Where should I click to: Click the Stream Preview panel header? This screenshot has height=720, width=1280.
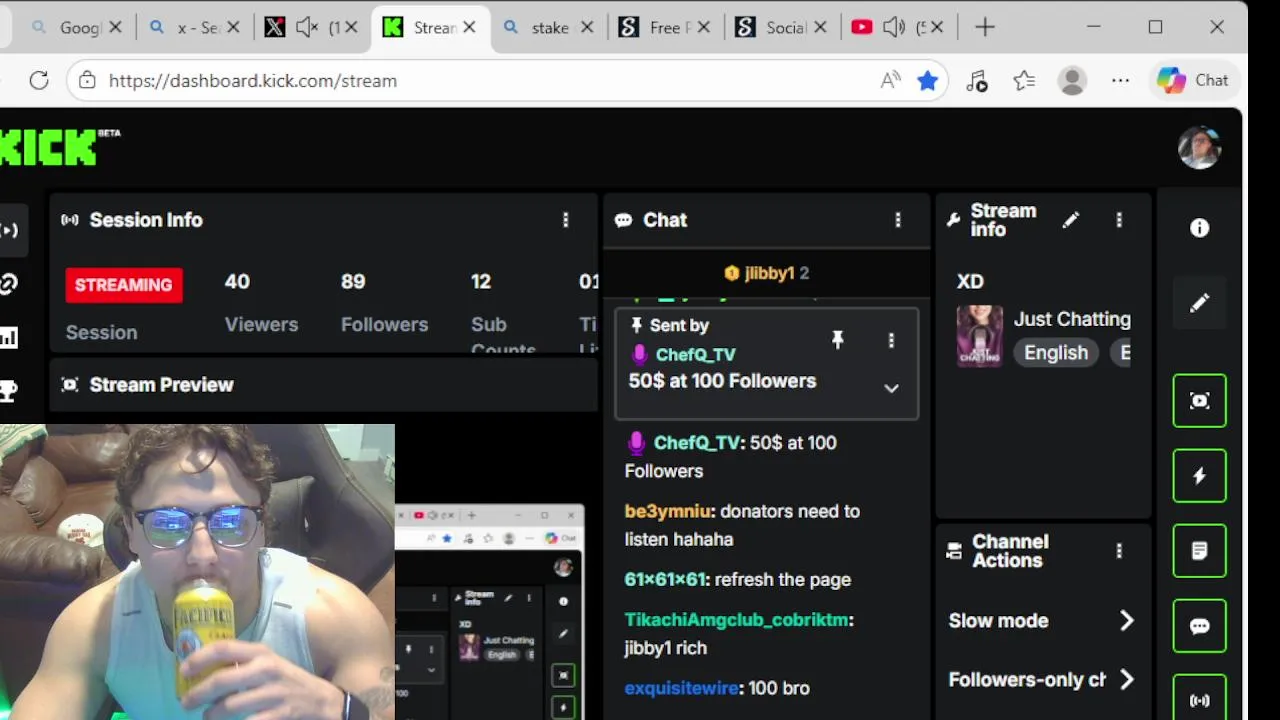(324, 385)
